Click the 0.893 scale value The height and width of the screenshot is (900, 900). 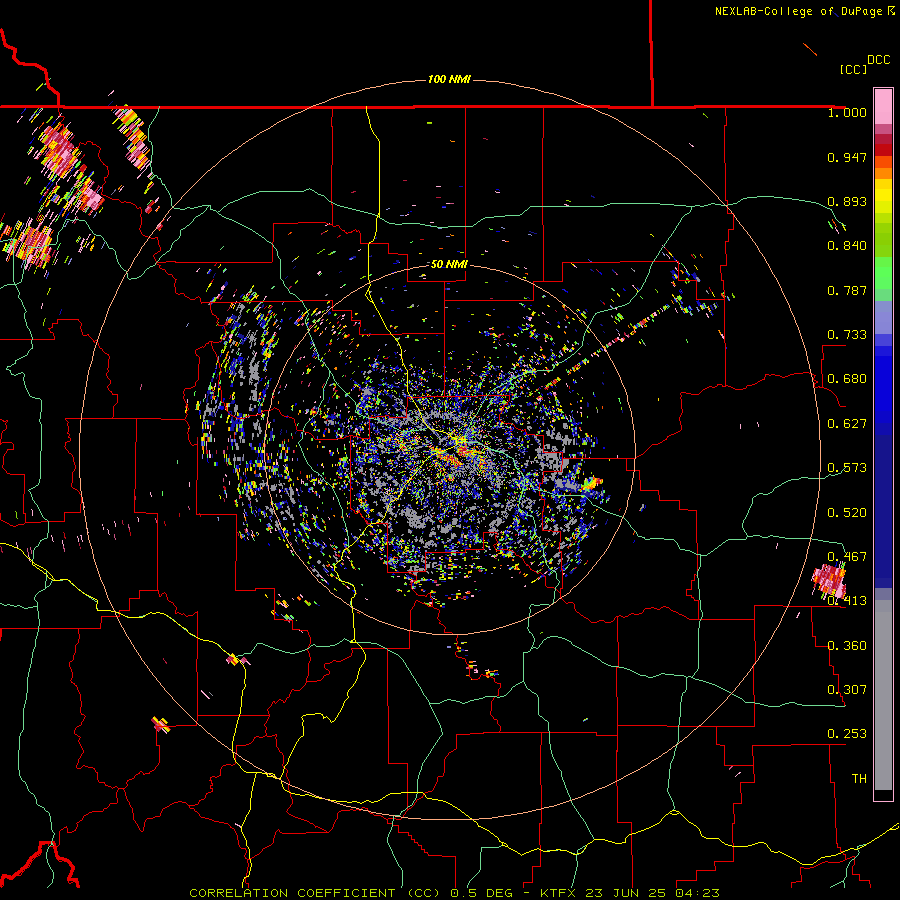(x=847, y=201)
